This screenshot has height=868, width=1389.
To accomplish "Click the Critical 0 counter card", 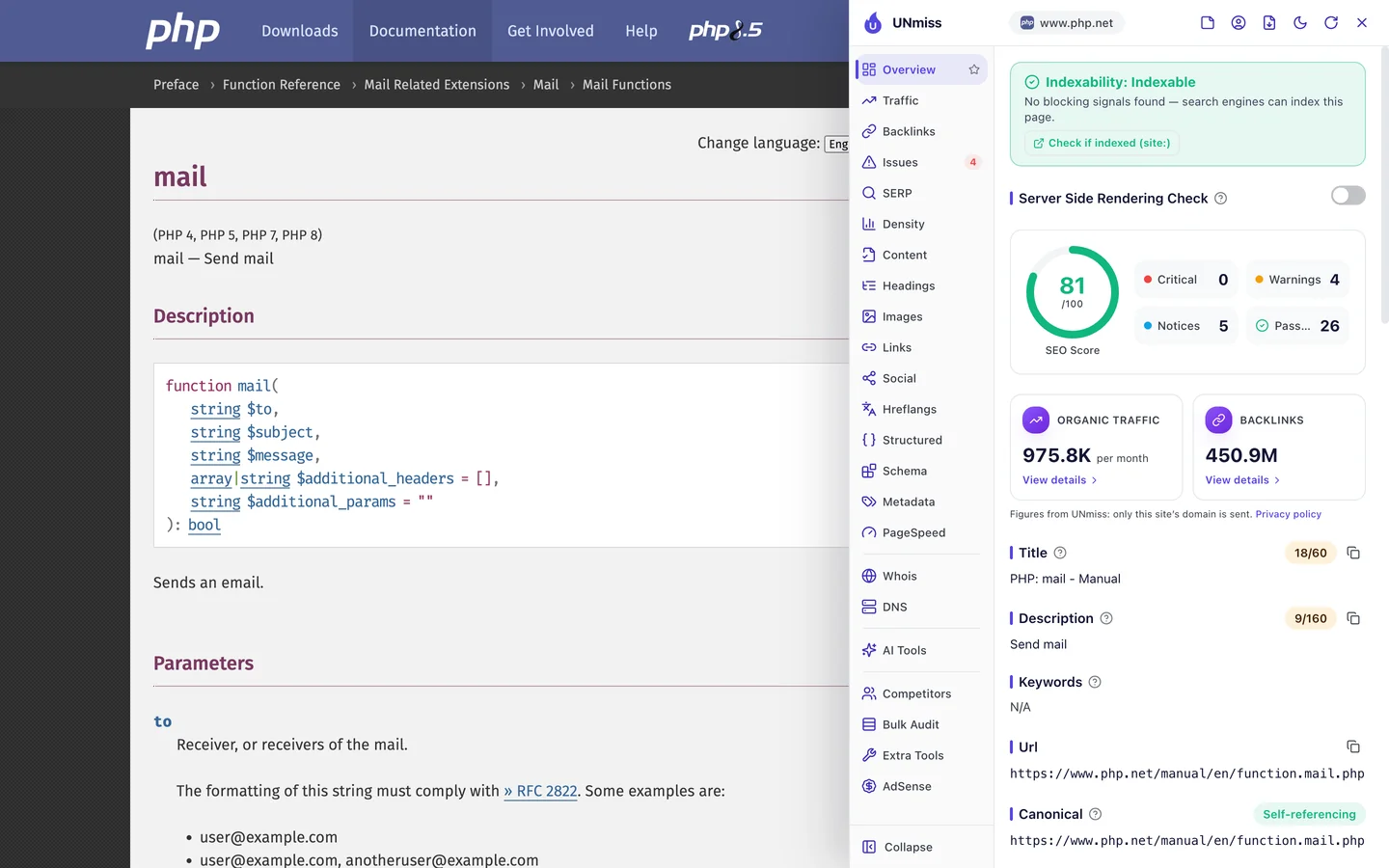I will (1186, 280).
